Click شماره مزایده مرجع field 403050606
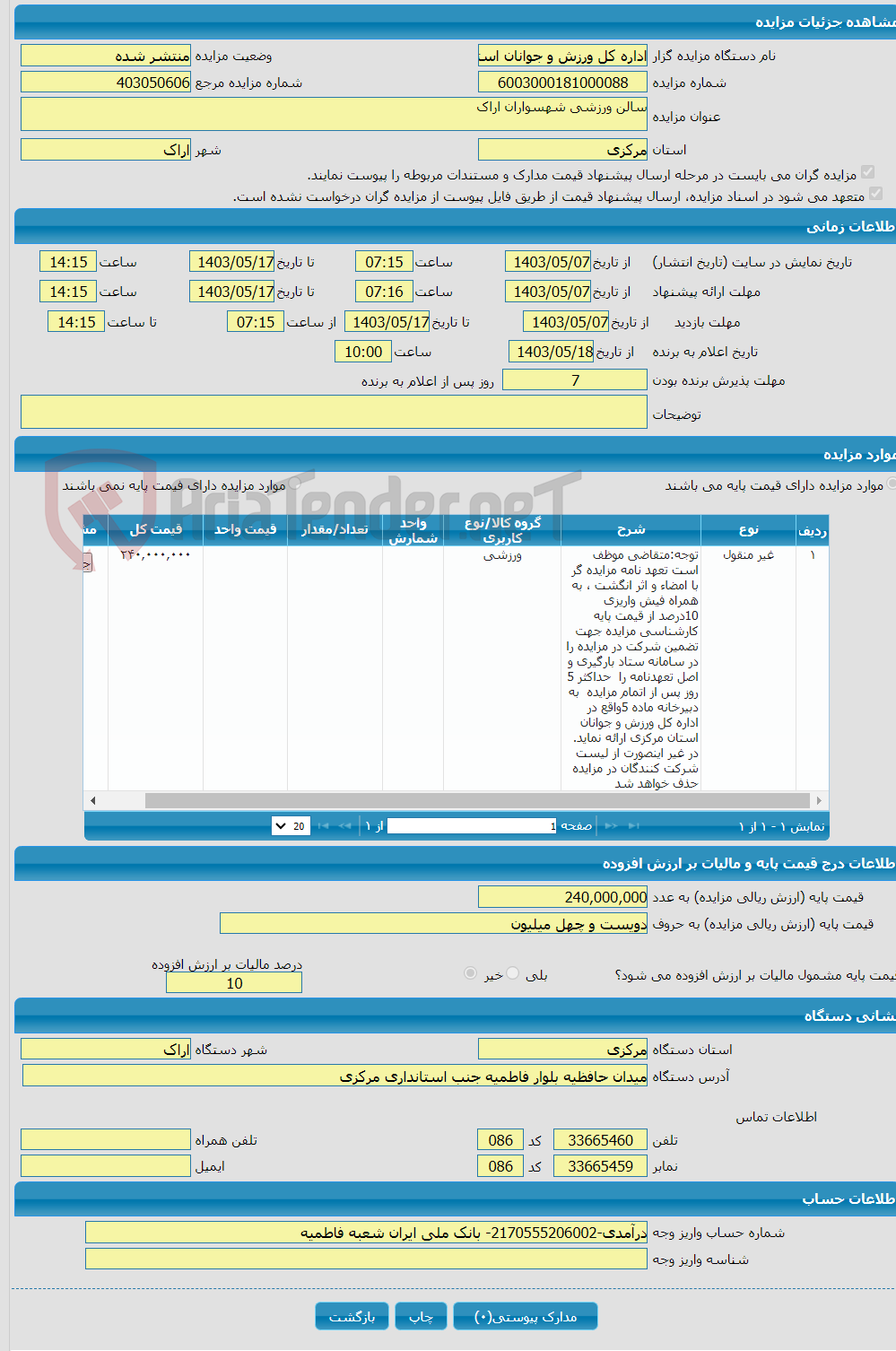The height and width of the screenshot is (1351, 896). [x=106, y=83]
